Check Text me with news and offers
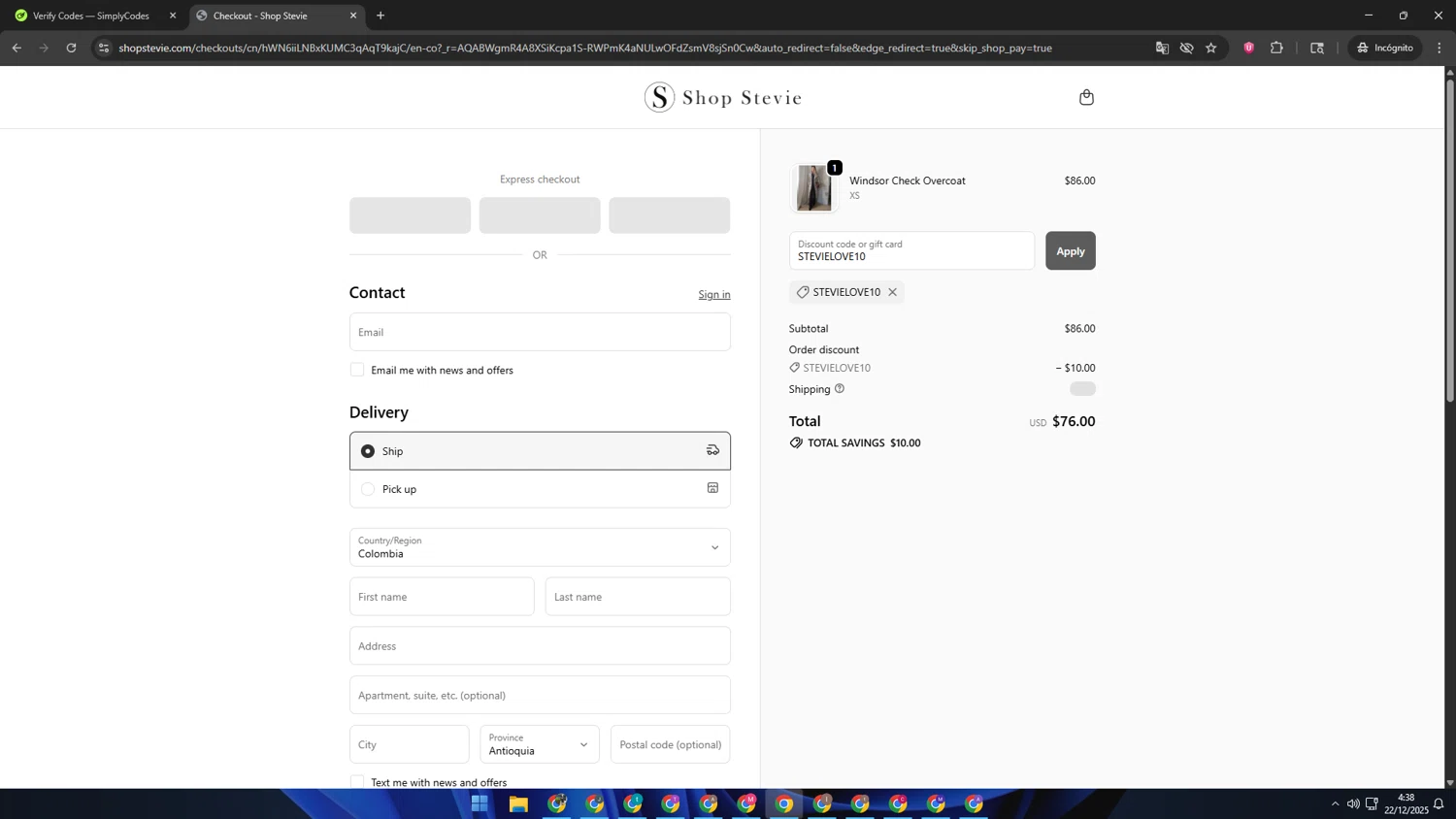The height and width of the screenshot is (819, 1456). pos(357,781)
